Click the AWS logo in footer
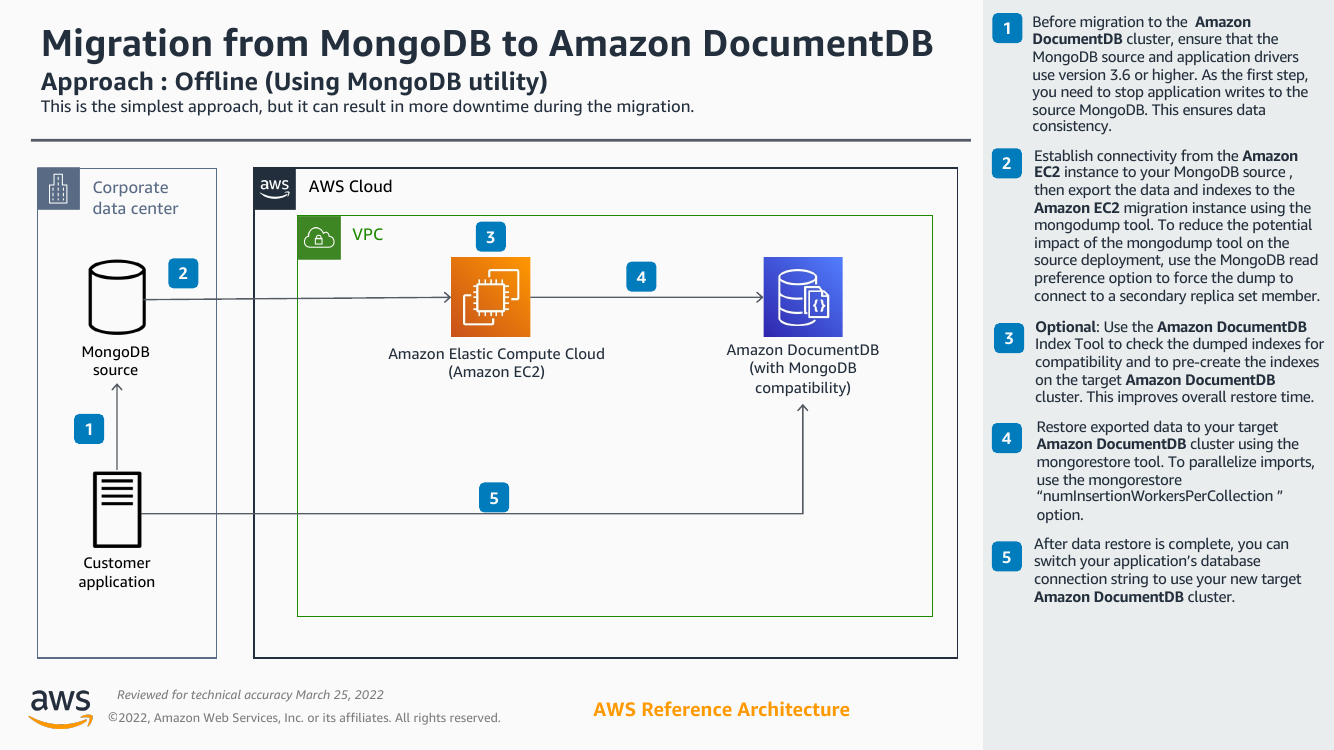This screenshot has height=750, width=1334. [61, 708]
